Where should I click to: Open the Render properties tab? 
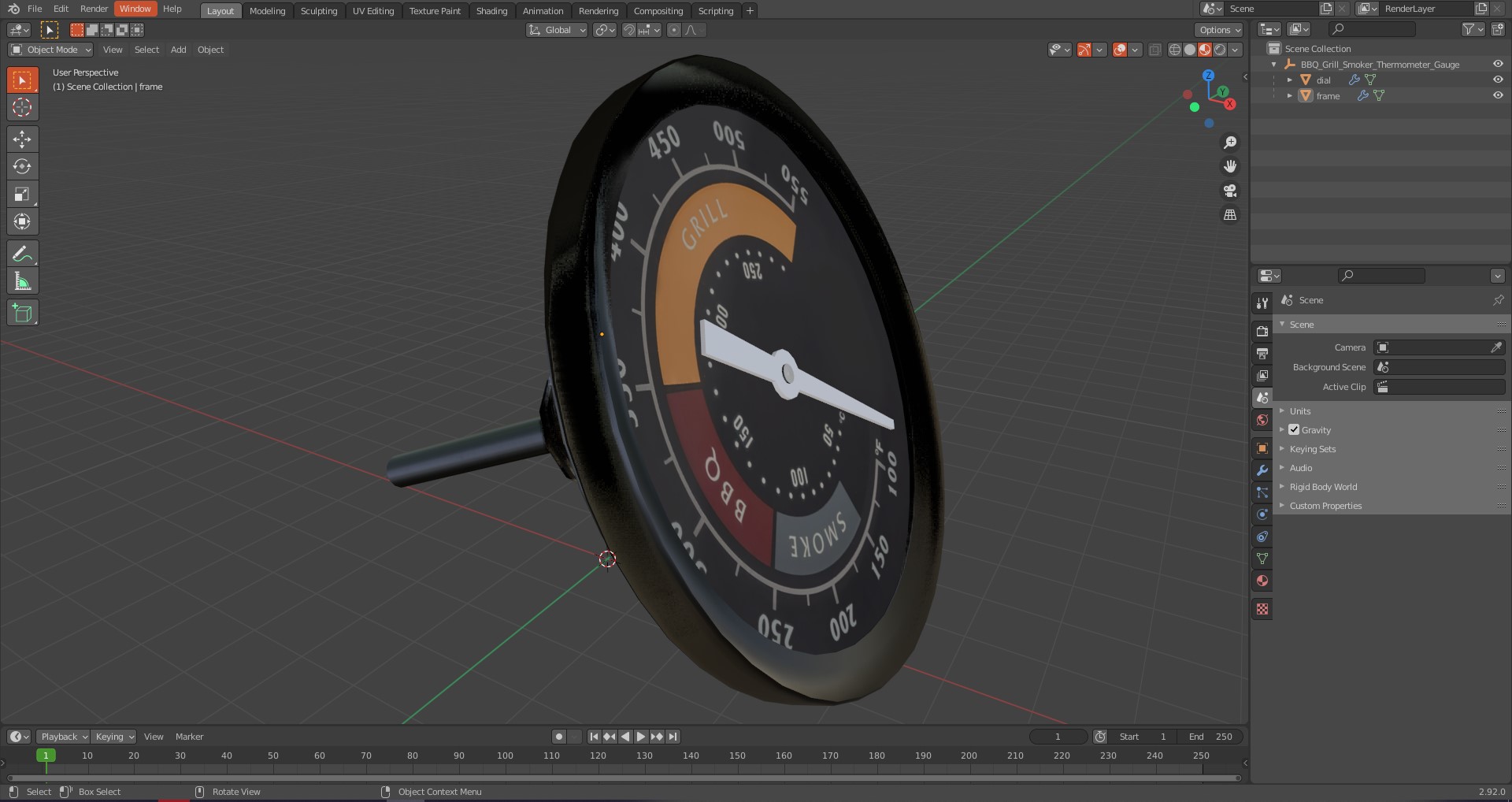(1262, 332)
